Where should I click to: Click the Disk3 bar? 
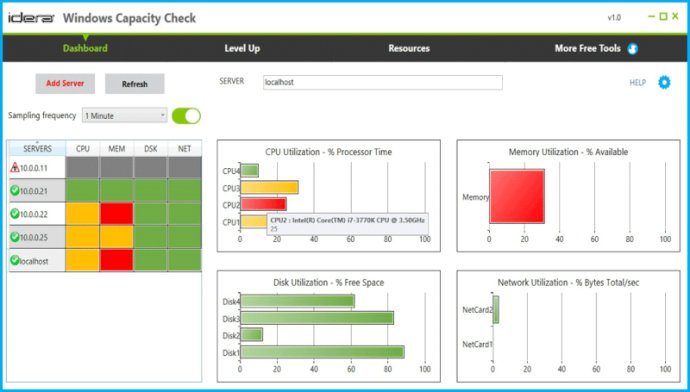point(317,318)
